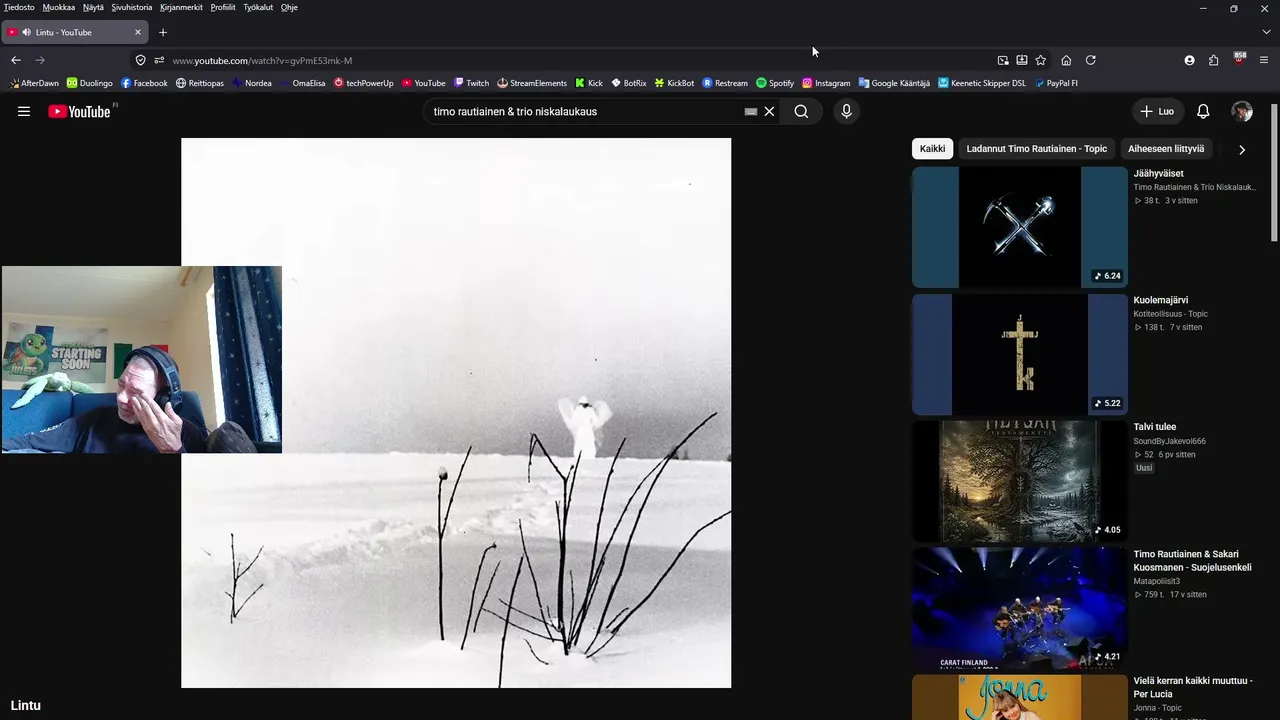Viewport: 1280px width, 720px height.
Task: Open the Jäähyväiset video thumbnail
Action: click(x=1020, y=227)
